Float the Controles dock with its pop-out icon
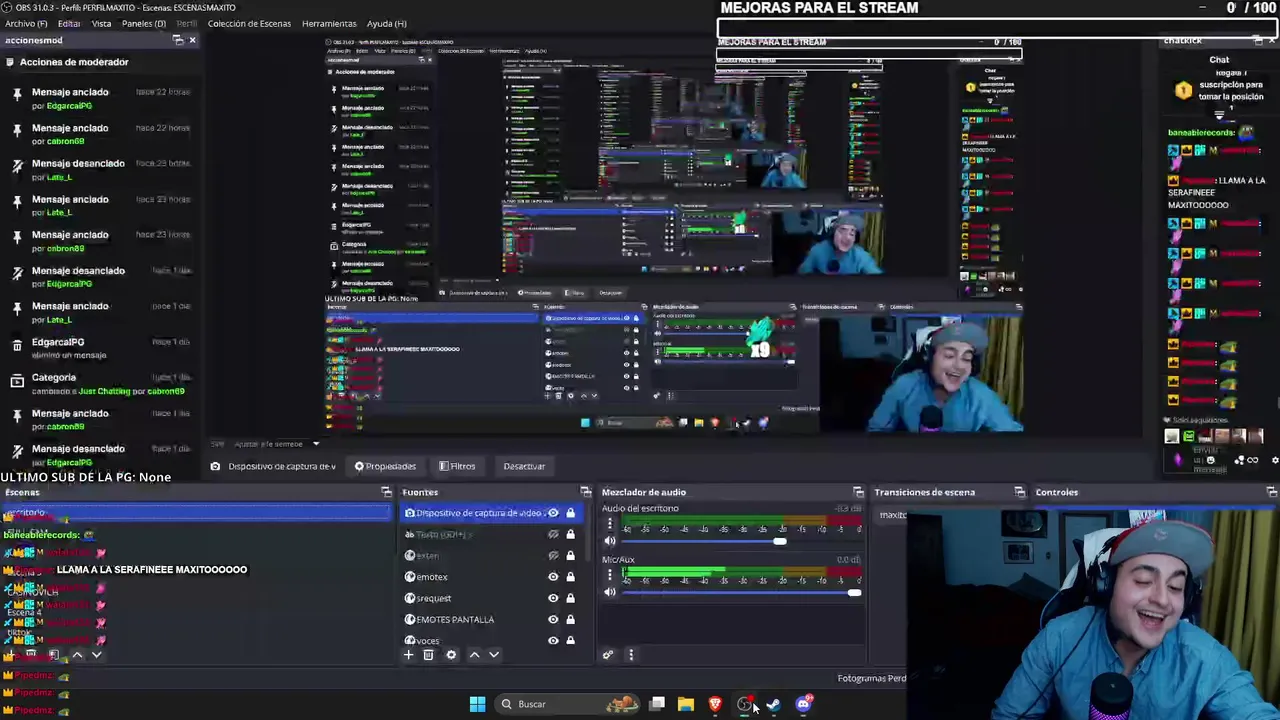1280x720 pixels. 1271,492
